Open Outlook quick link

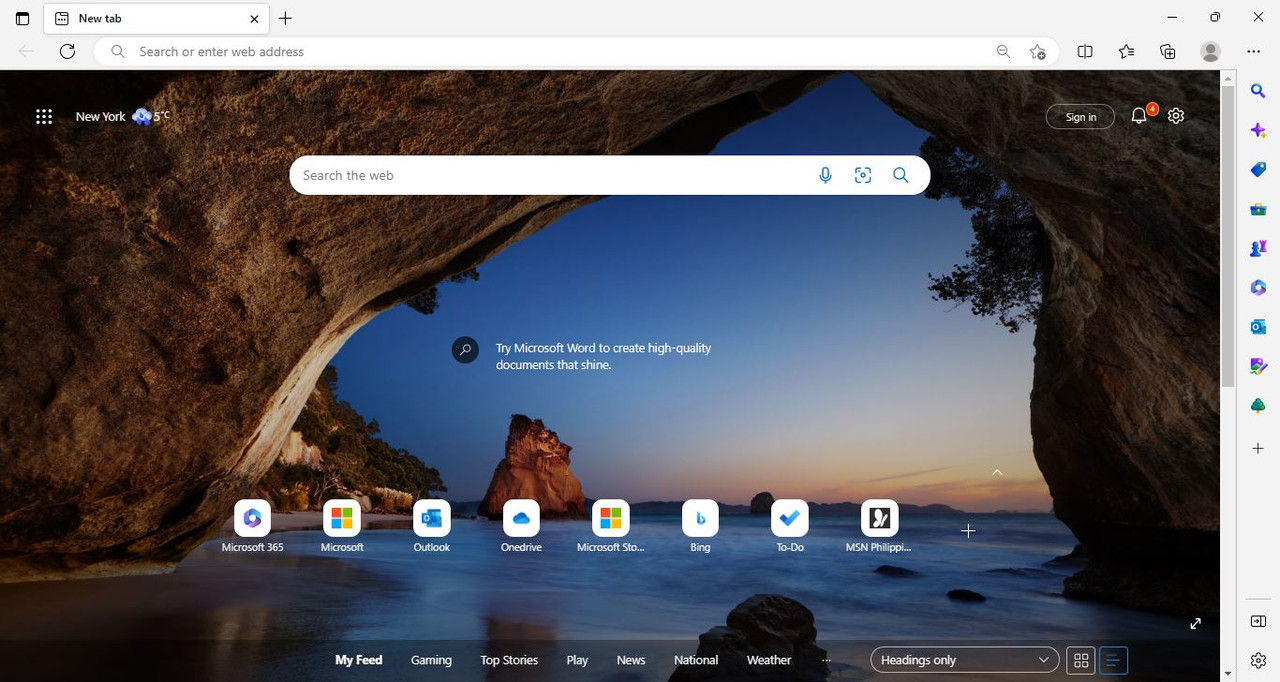pos(432,527)
